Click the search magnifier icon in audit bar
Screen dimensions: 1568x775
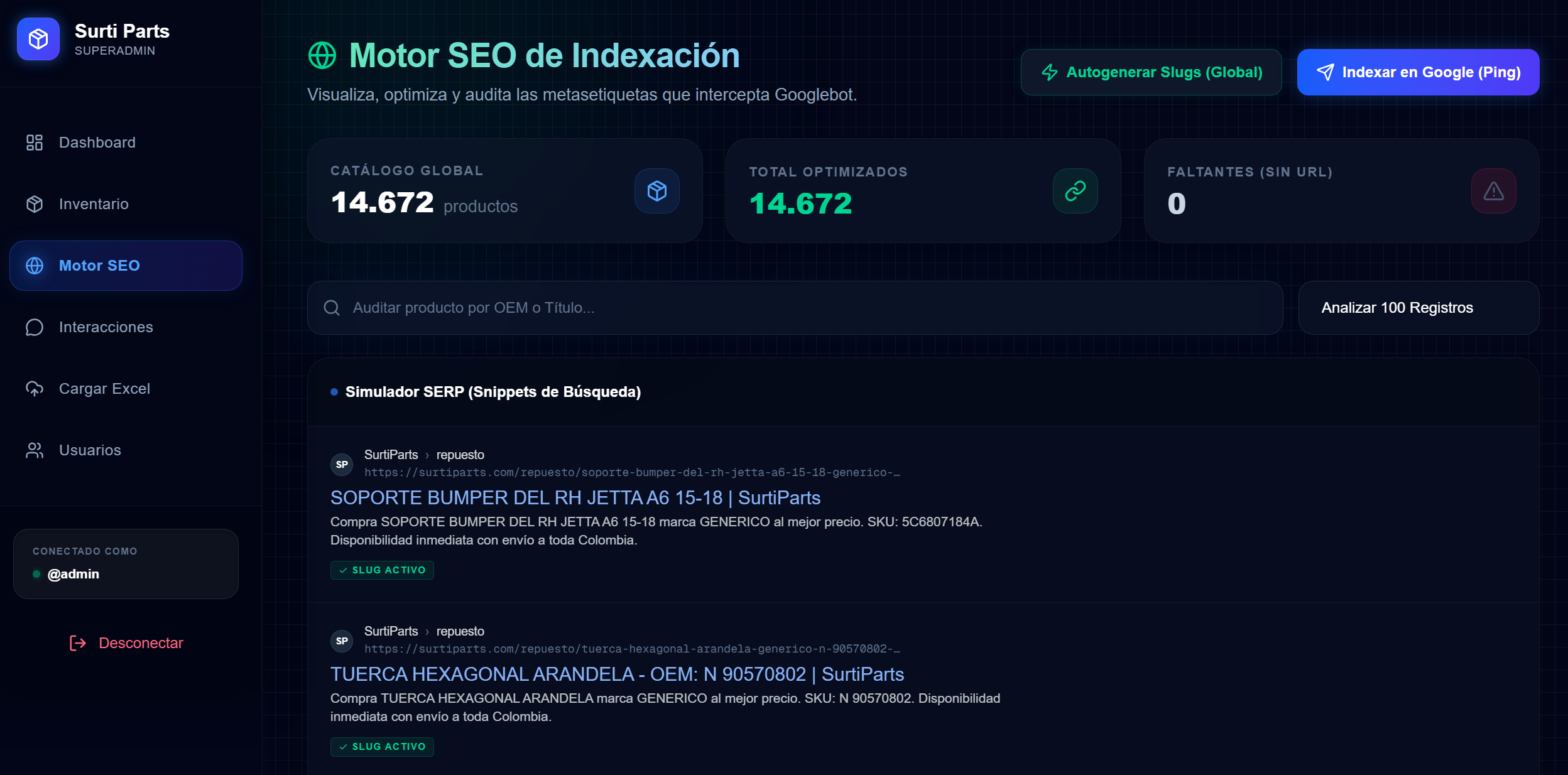coord(332,308)
